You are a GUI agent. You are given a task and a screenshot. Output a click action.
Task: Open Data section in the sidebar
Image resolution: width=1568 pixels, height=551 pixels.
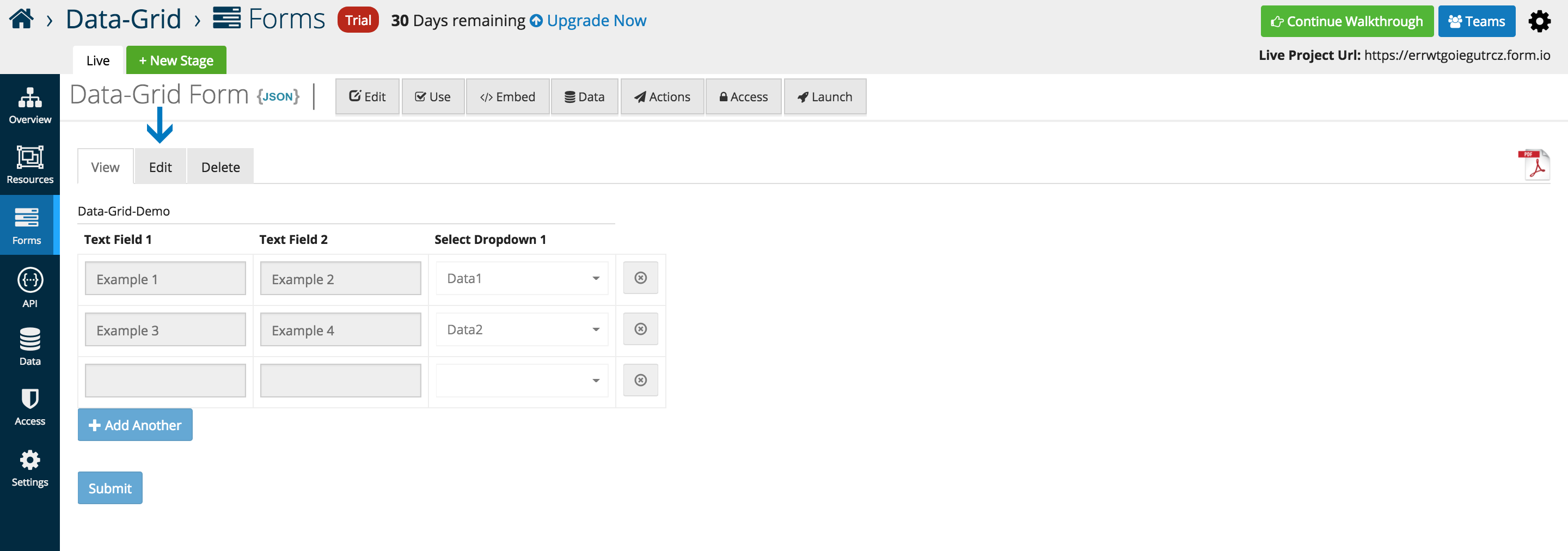[x=30, y=346]
